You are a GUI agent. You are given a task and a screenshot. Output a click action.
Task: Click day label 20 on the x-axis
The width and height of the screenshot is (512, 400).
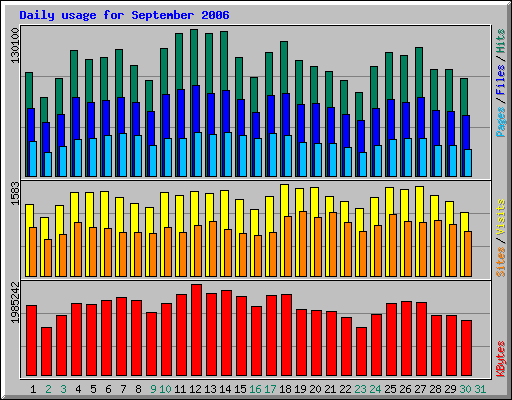coord(315,389)
